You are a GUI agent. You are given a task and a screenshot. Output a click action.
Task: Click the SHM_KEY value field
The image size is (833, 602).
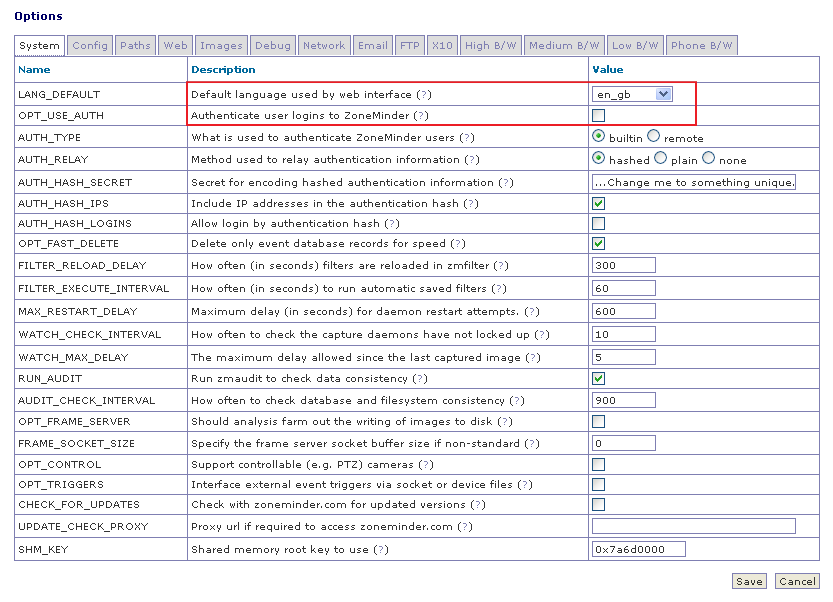pyautogui.click(x=639, y=549)
